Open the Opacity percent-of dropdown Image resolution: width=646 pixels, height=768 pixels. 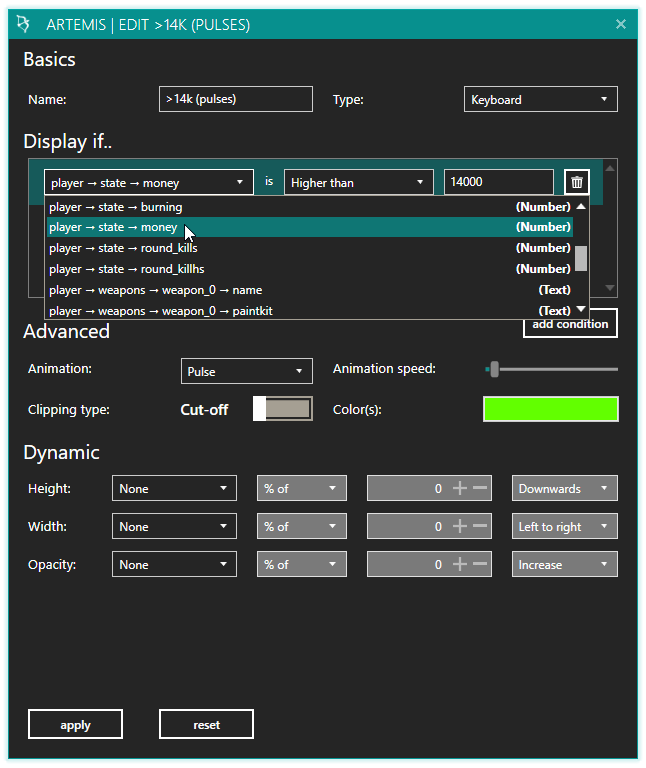302,564
